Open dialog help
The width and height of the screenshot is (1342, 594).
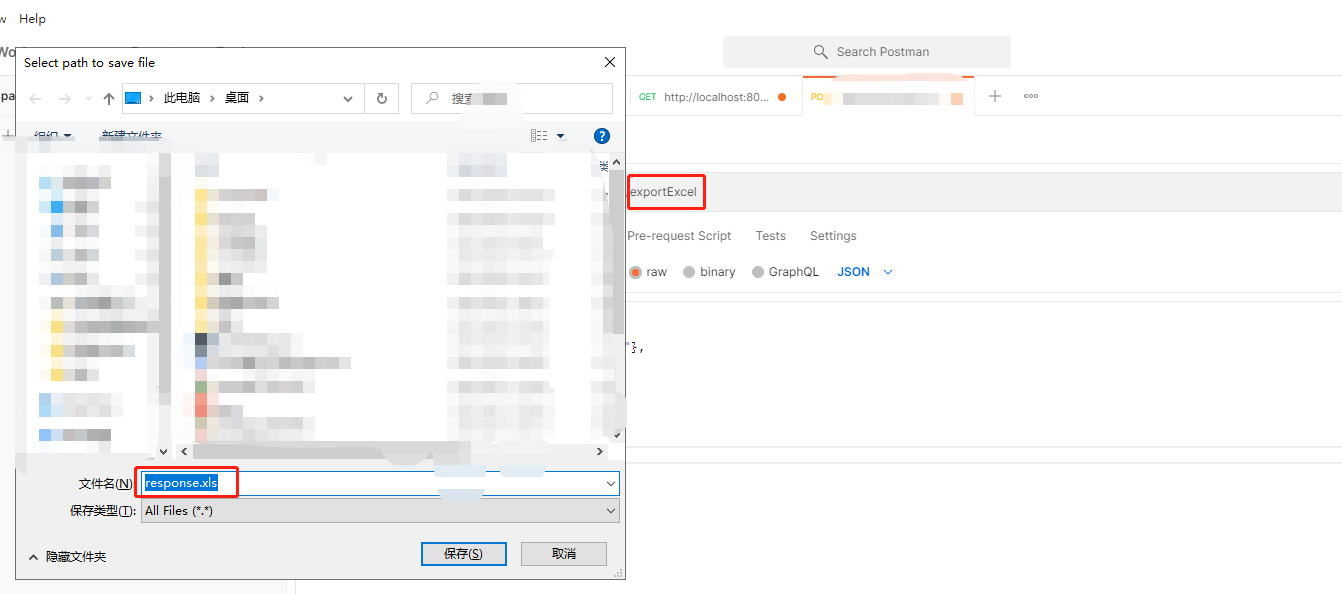(x=602, y=135)
